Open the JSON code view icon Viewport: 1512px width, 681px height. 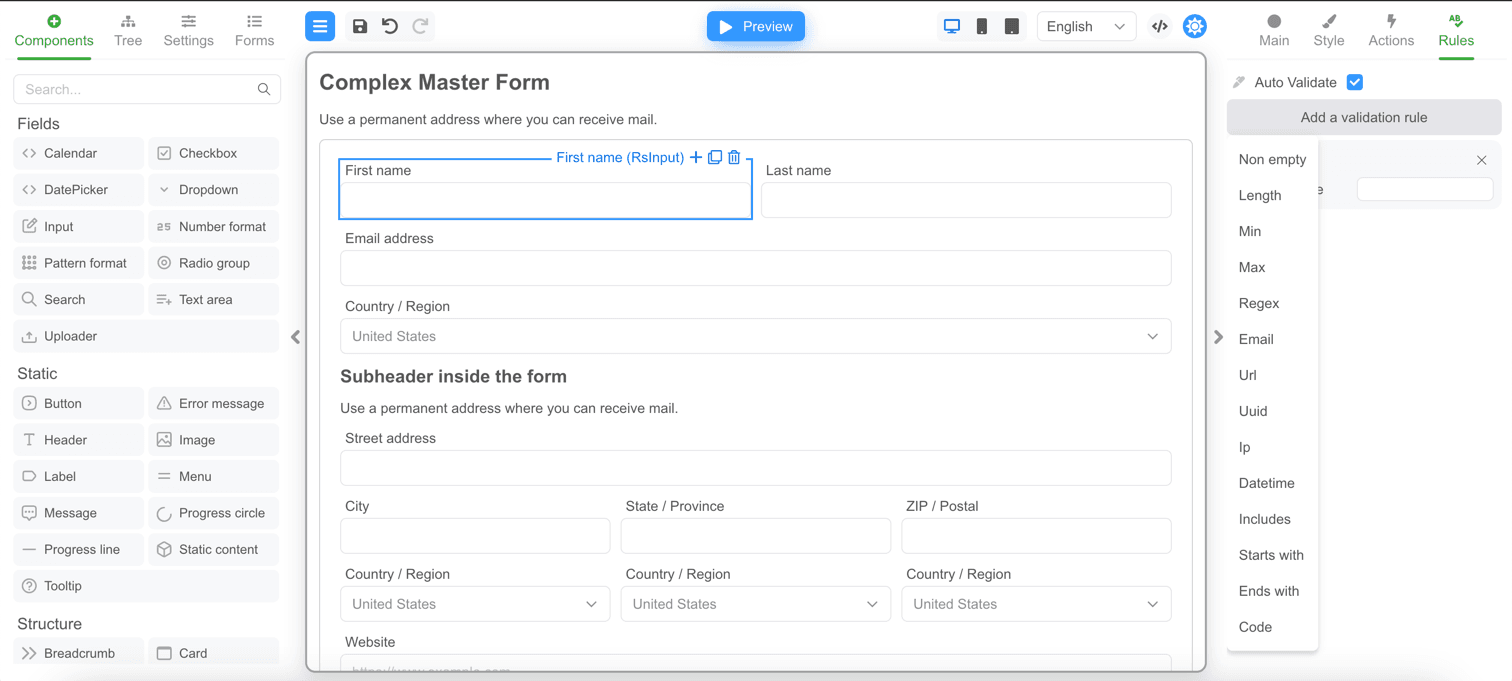point(1159,27)
